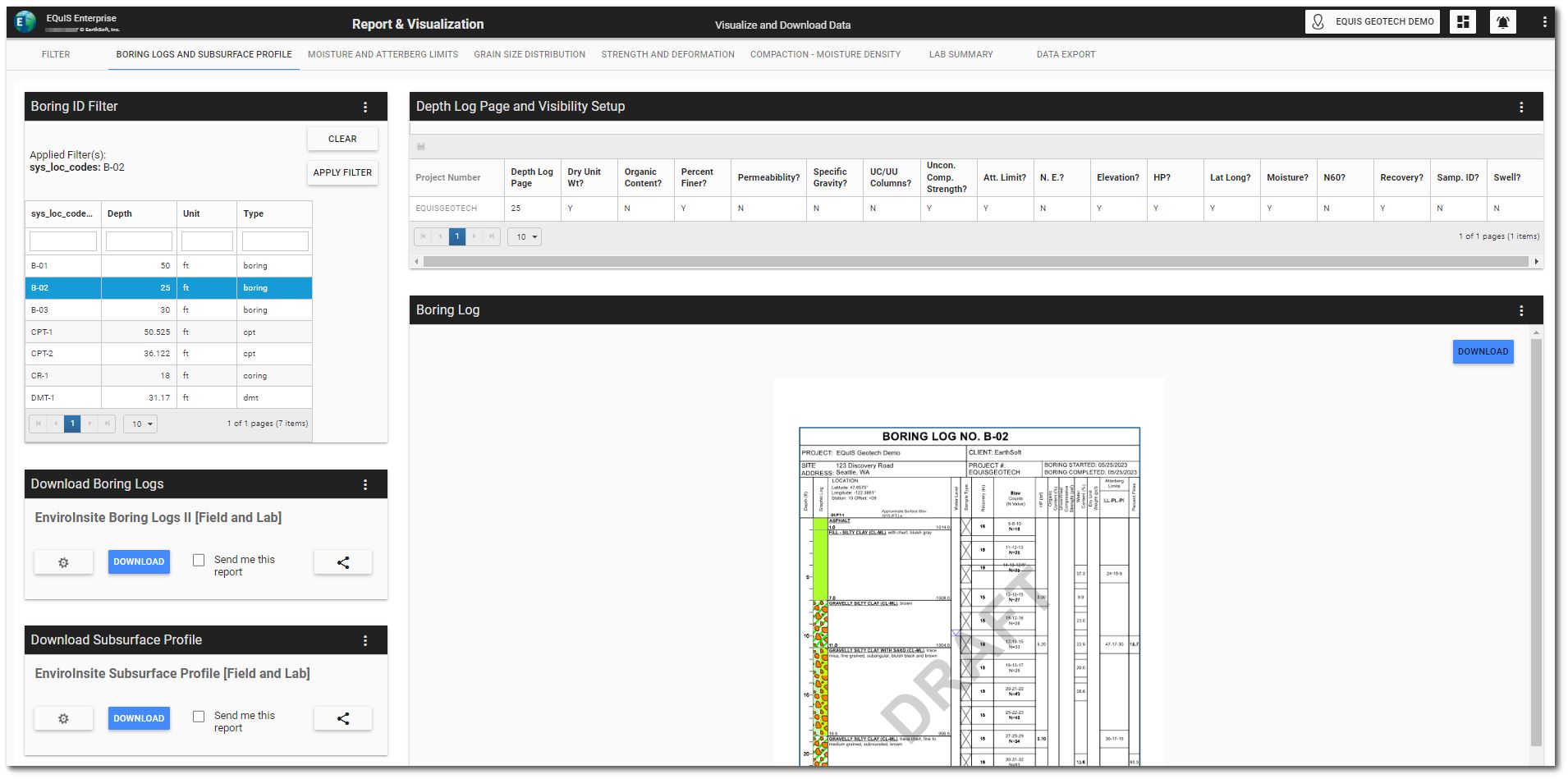Expand Depth Log table page size dropdown
Viewport: 1568px width, 779px height.
pyautogui.click(x=525, y=236)
